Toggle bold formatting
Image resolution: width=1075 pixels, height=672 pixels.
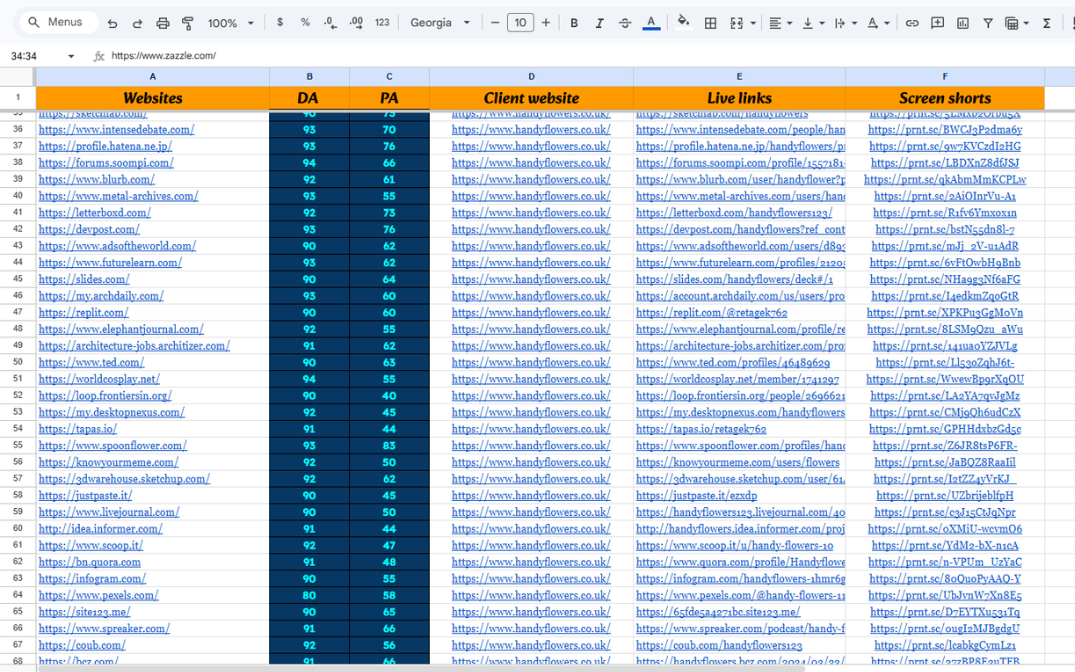[574, 23]
